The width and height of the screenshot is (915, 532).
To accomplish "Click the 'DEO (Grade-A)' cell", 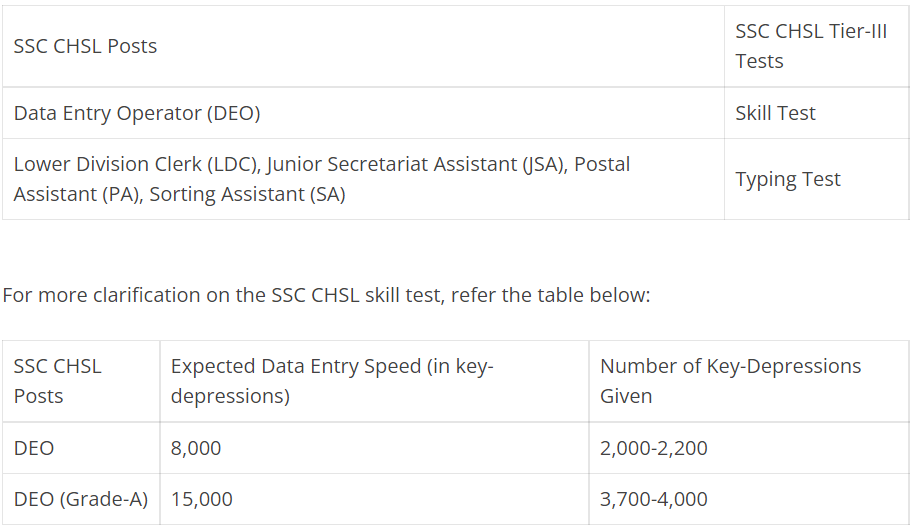I will [x=81, y=499].
